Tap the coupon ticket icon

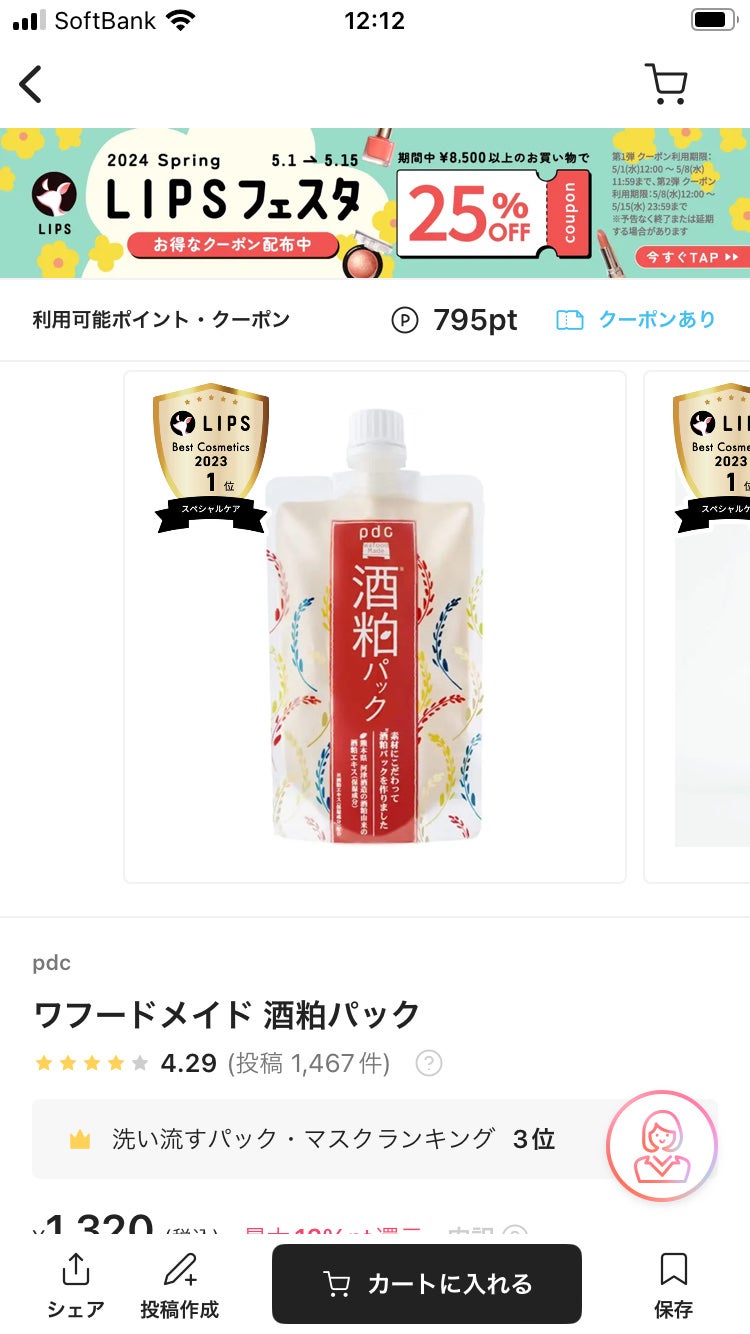coord(569,320)
